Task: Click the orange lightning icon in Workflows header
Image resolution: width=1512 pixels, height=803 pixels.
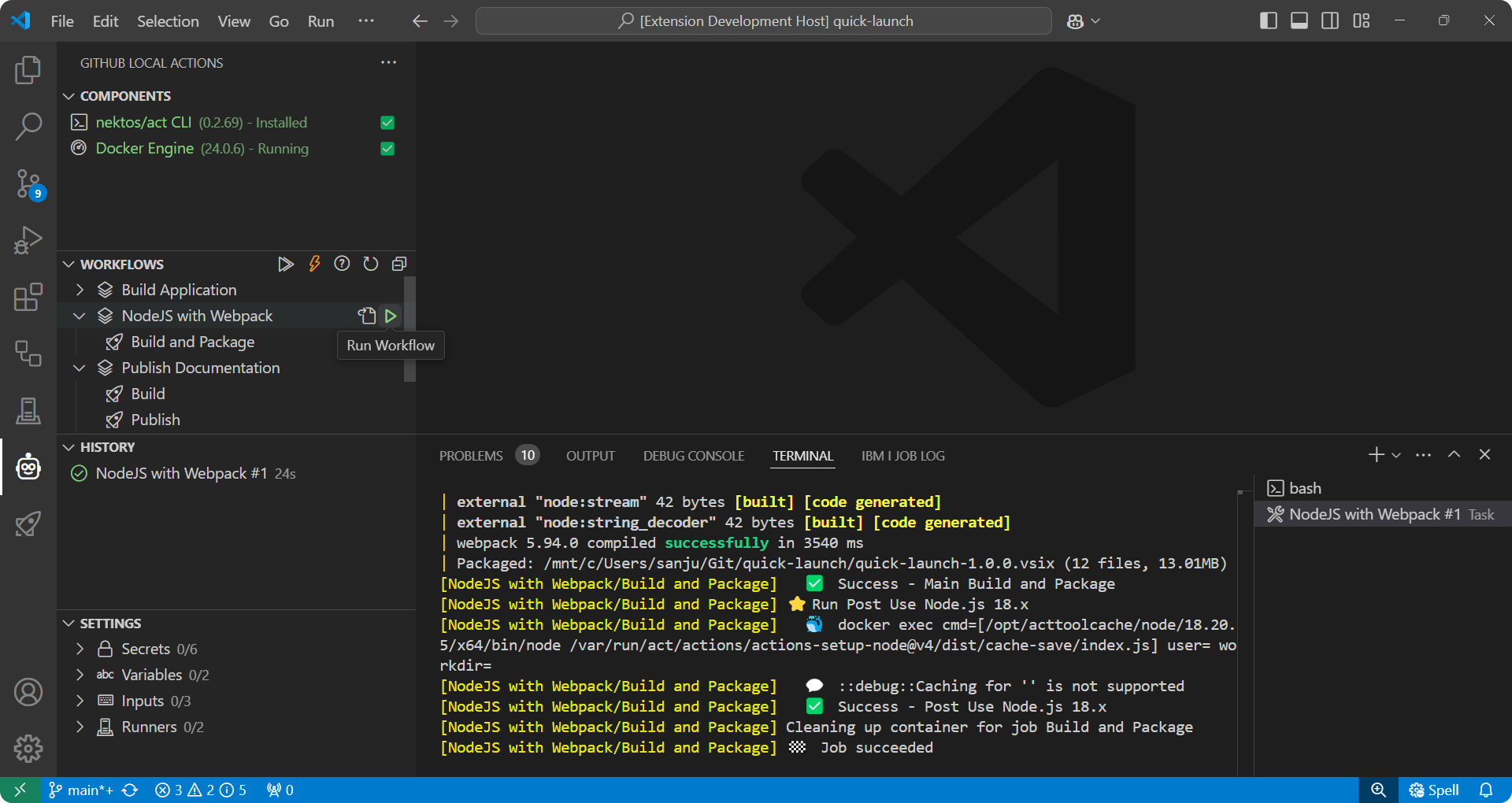Action: 313,264
